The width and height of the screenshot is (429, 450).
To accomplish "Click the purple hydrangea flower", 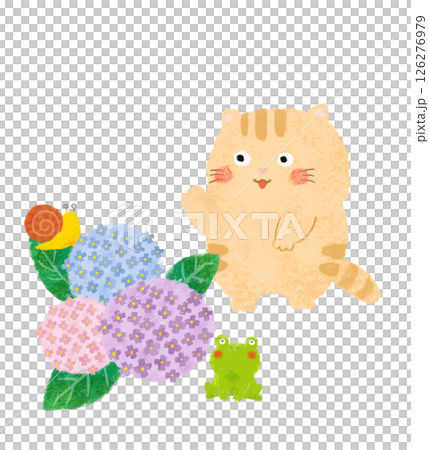I will coord(158,330).
